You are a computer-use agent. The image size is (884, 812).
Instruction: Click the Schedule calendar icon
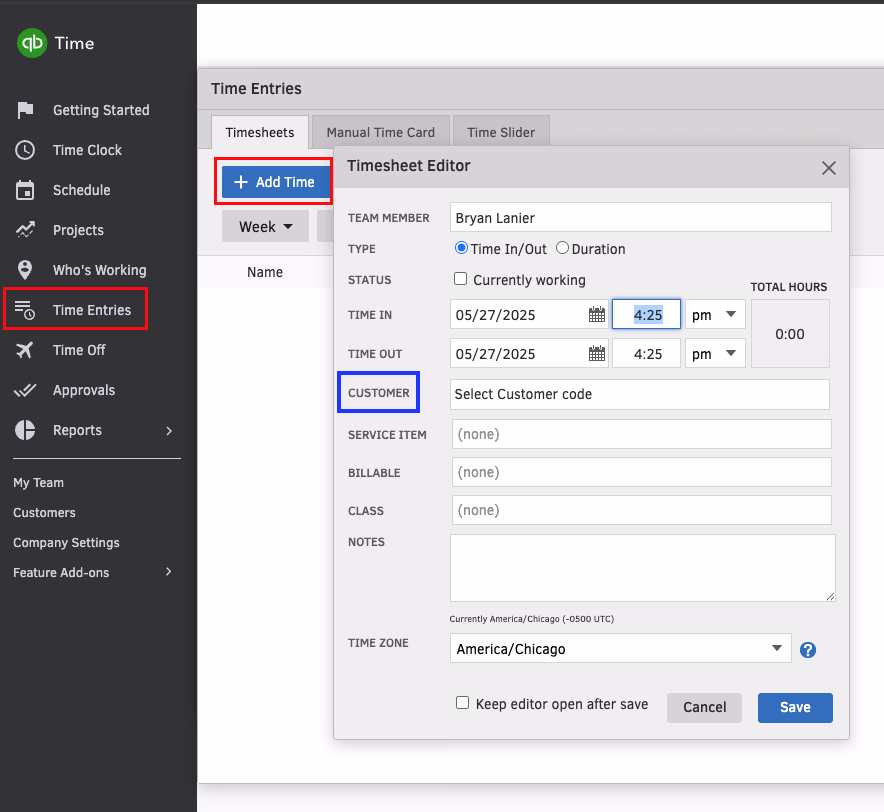[25, 190]
